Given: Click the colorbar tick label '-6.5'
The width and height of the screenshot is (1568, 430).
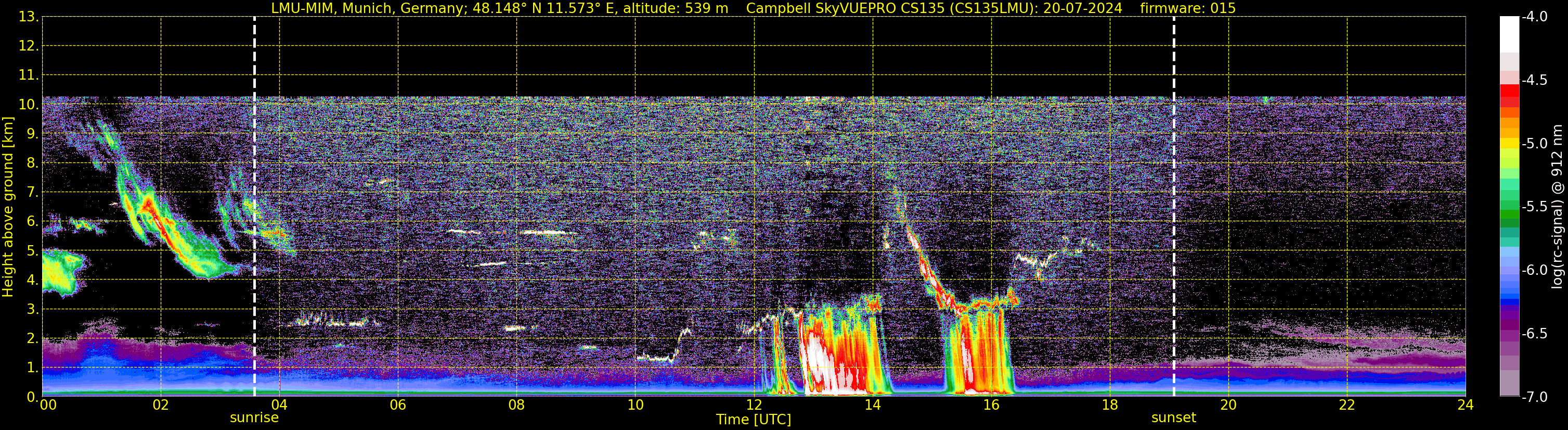Looking at the screenshot, I should coord(1534,334).
